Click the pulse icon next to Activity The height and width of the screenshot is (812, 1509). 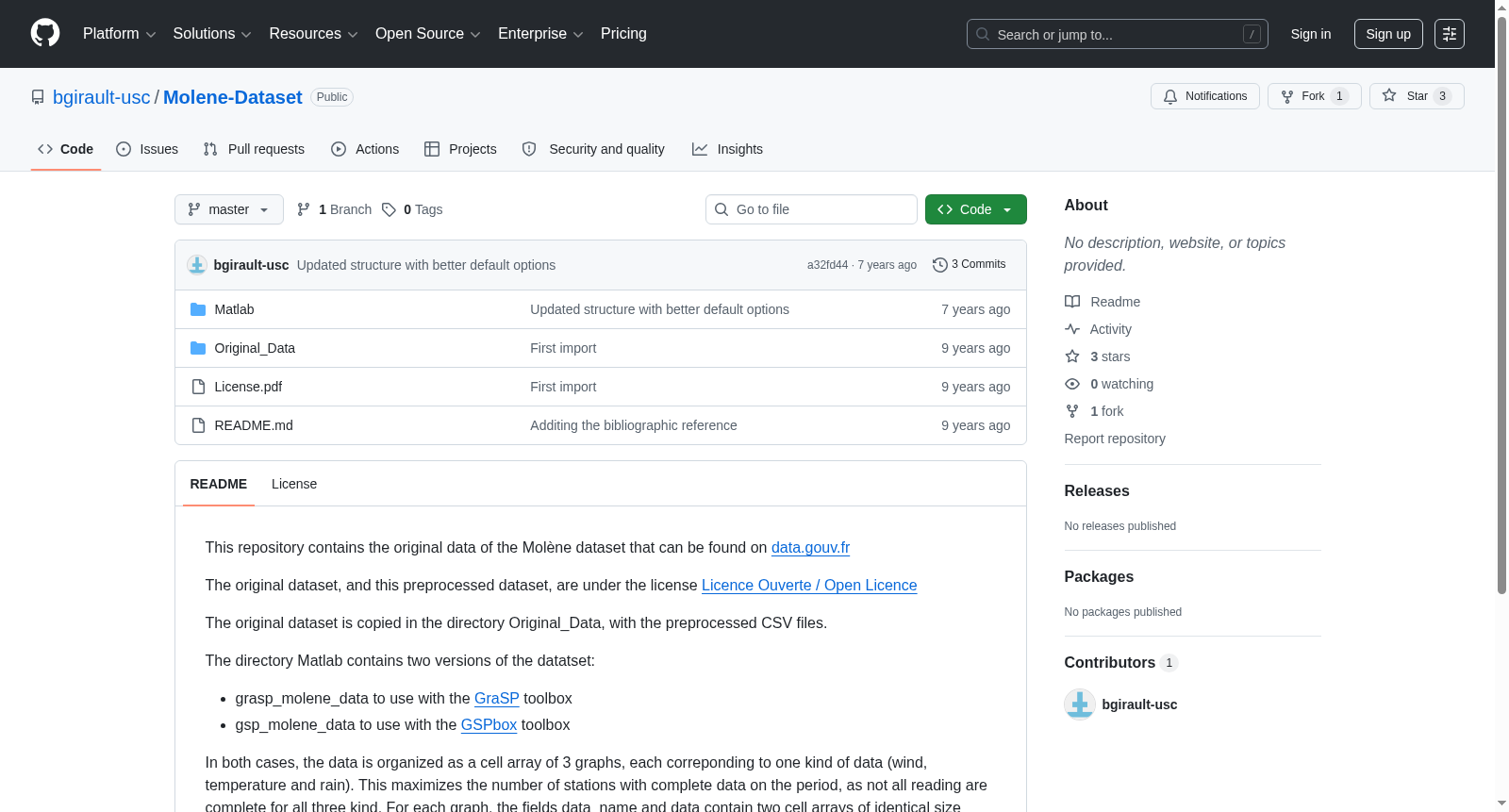click(1072, 329)
